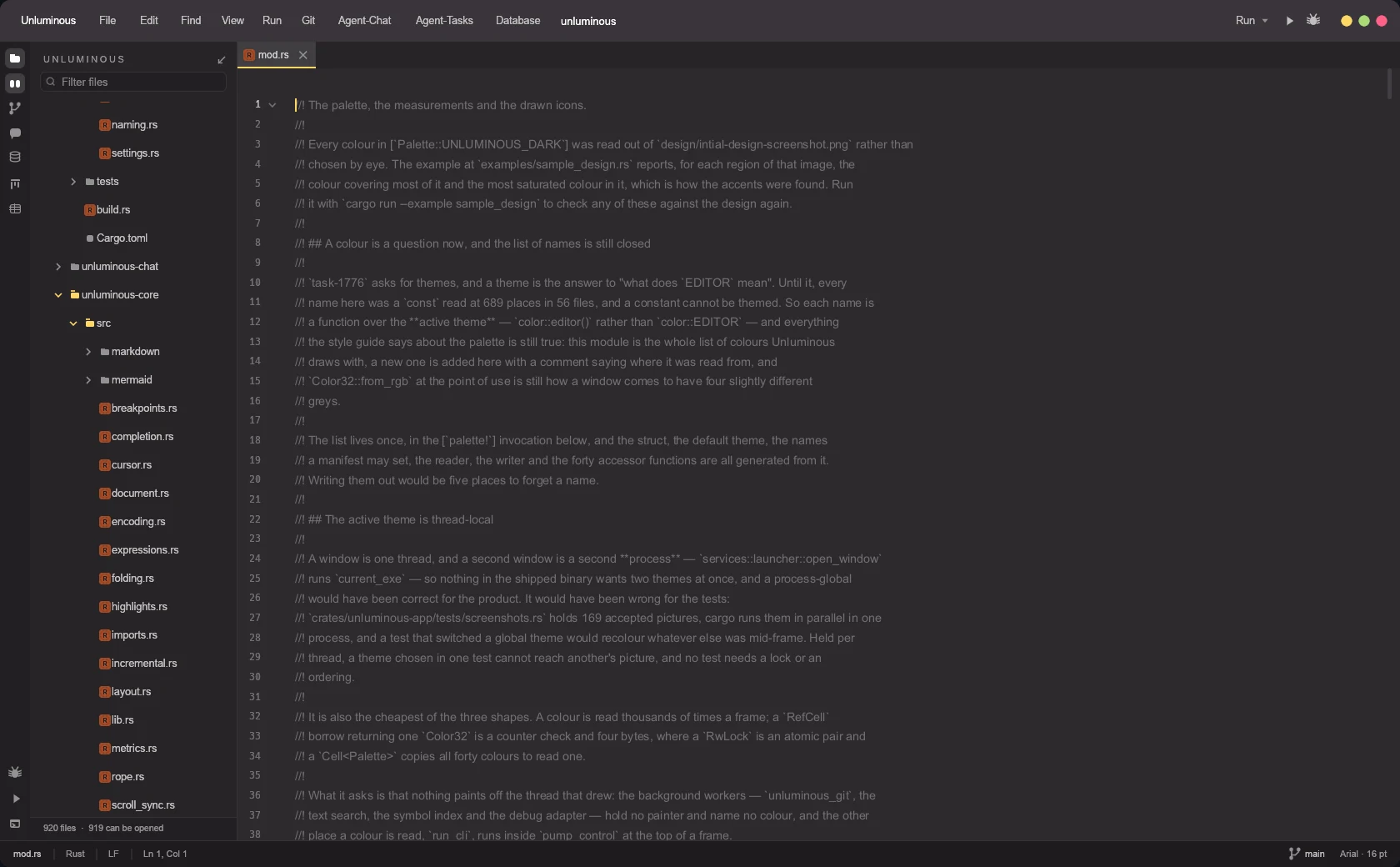Collapse the unluminous-core folder chevron
The height and width of the screenshot is (867, 1400).
pos(58,295)
